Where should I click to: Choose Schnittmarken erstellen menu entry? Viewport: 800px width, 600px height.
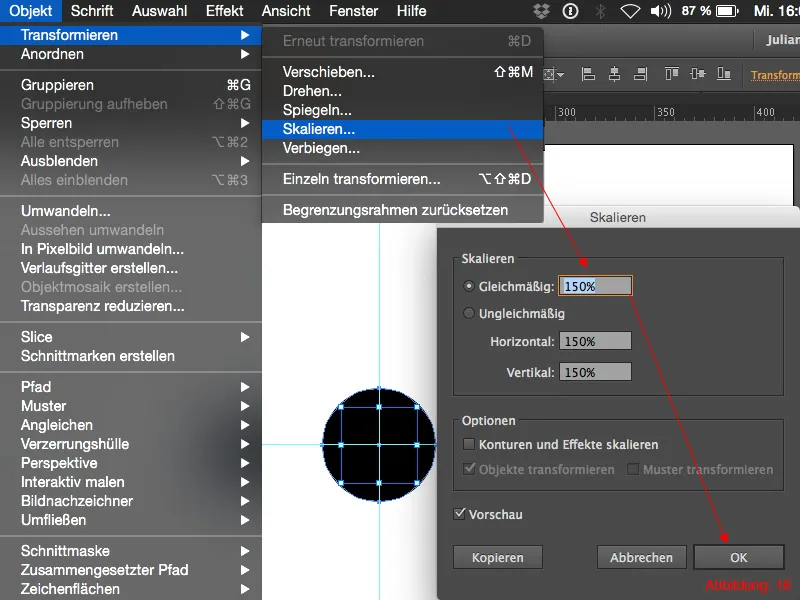point(131,356)
